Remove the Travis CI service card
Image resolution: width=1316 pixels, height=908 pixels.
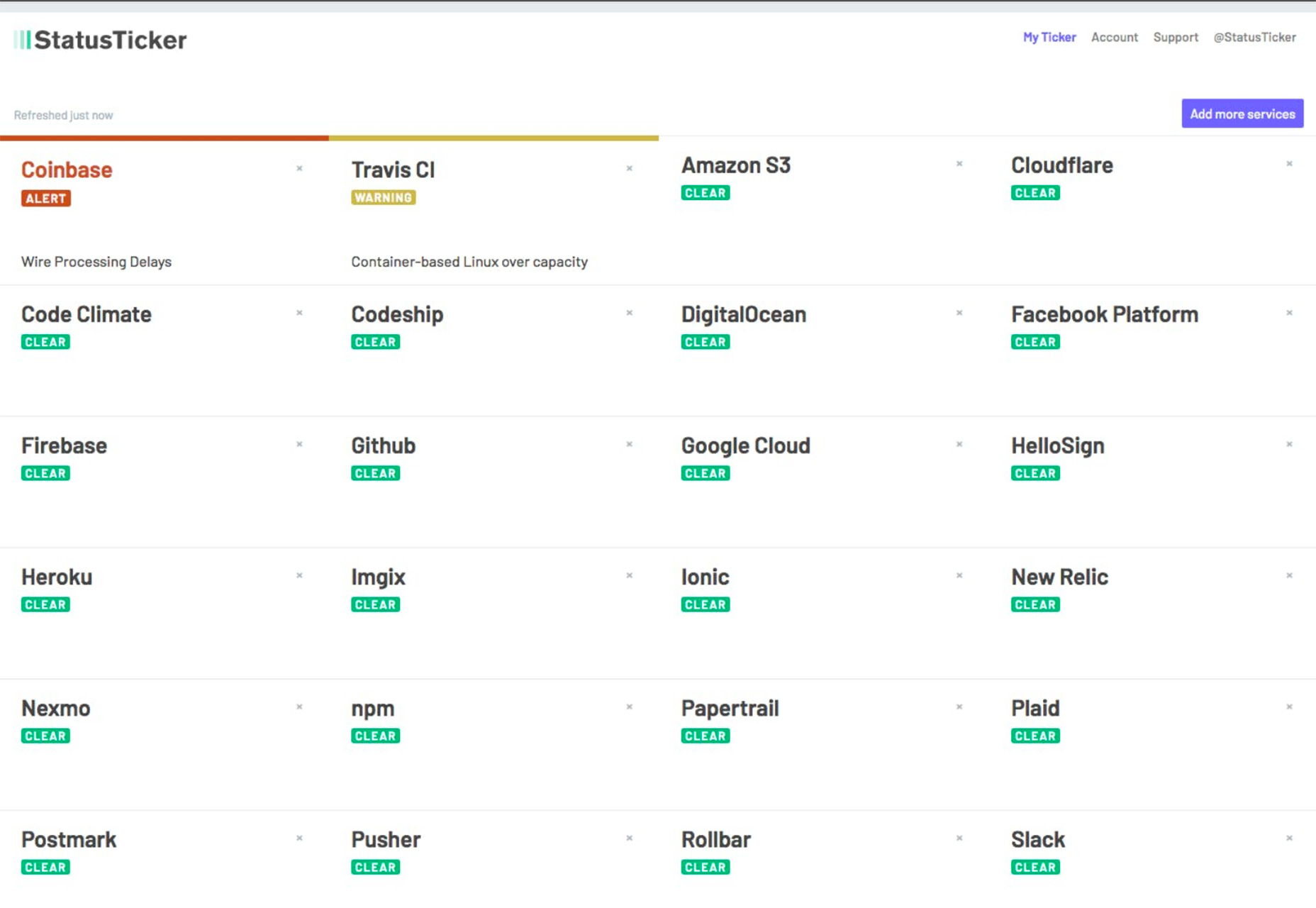(x=629, y=169)
